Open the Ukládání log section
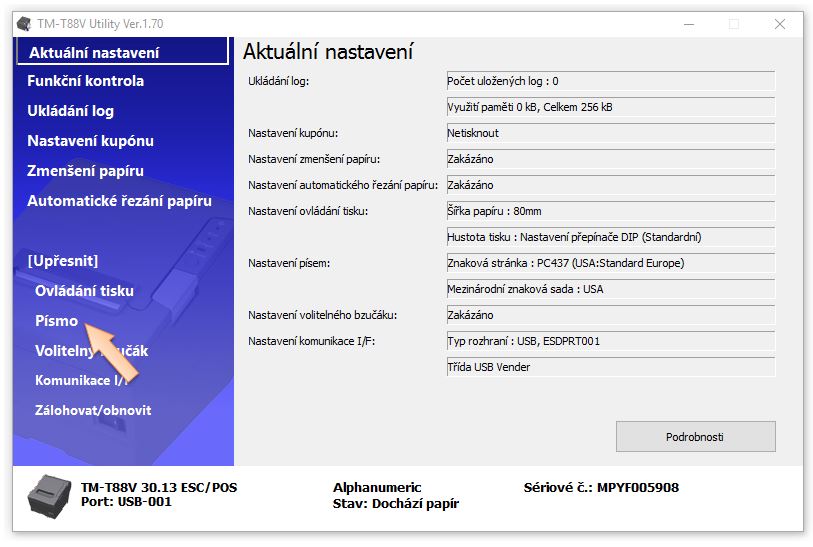The height and width of the screenshot is (547, 813). [70, 111]
